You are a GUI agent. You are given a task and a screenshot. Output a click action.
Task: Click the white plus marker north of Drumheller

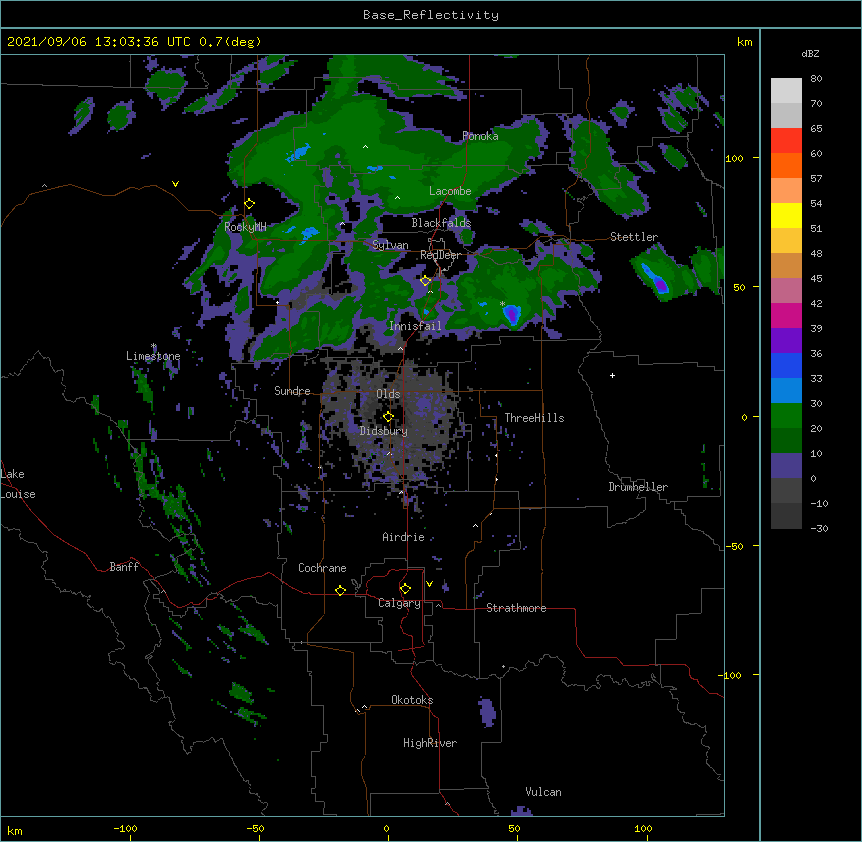[612, 375]
